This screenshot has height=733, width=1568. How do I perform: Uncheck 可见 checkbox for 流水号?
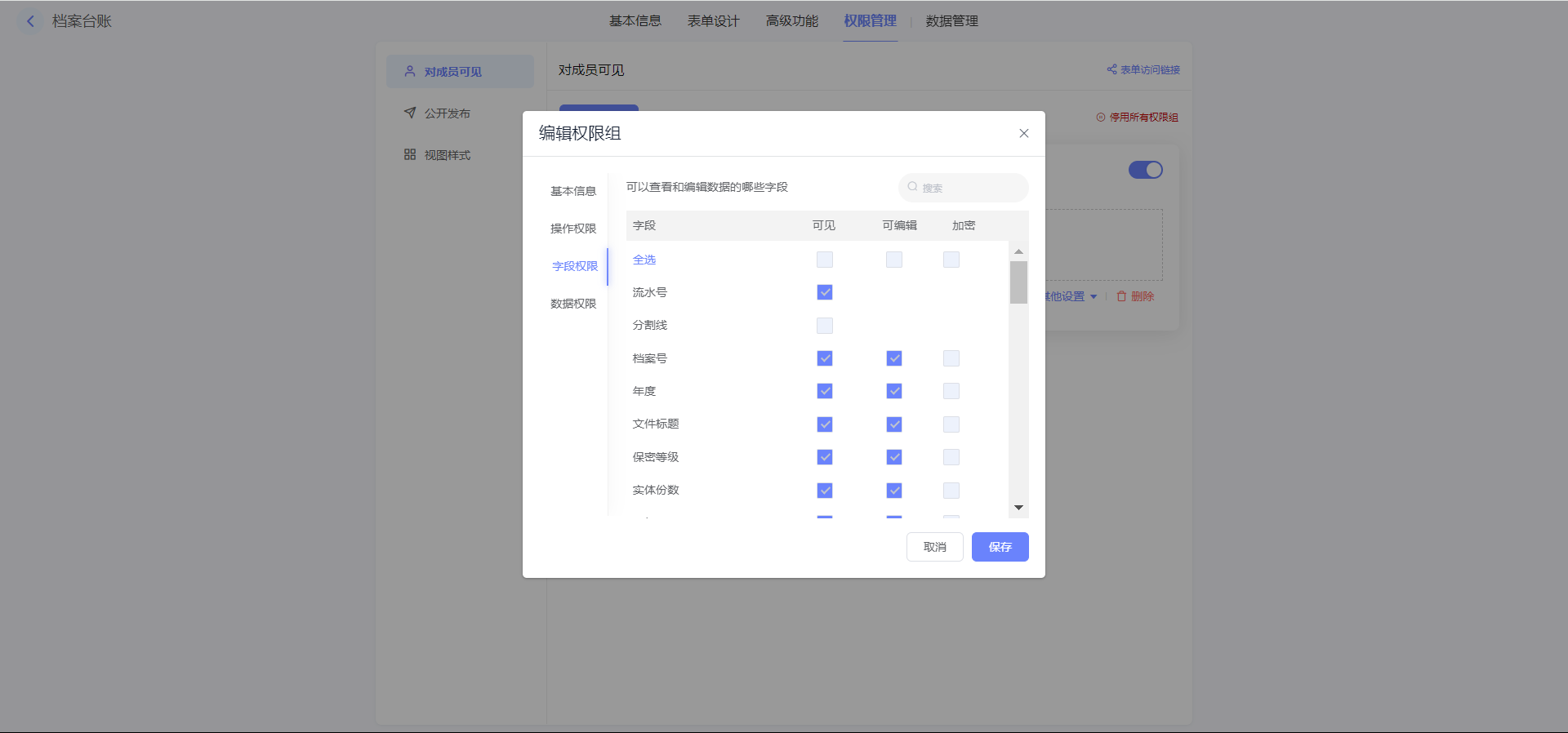pyautogui.click(x=825, y=292)
